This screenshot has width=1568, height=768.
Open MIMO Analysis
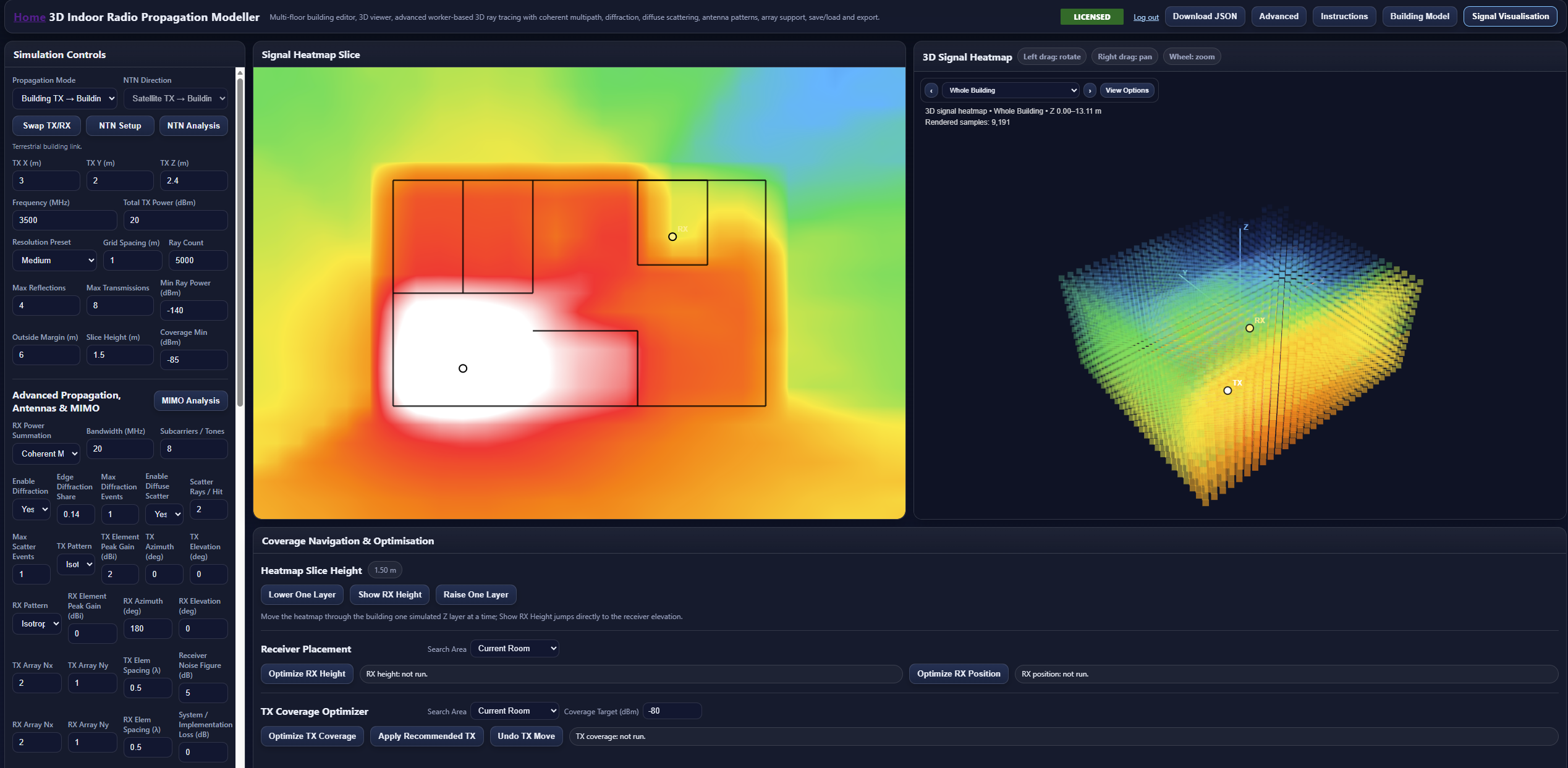(x=190, y=400)
